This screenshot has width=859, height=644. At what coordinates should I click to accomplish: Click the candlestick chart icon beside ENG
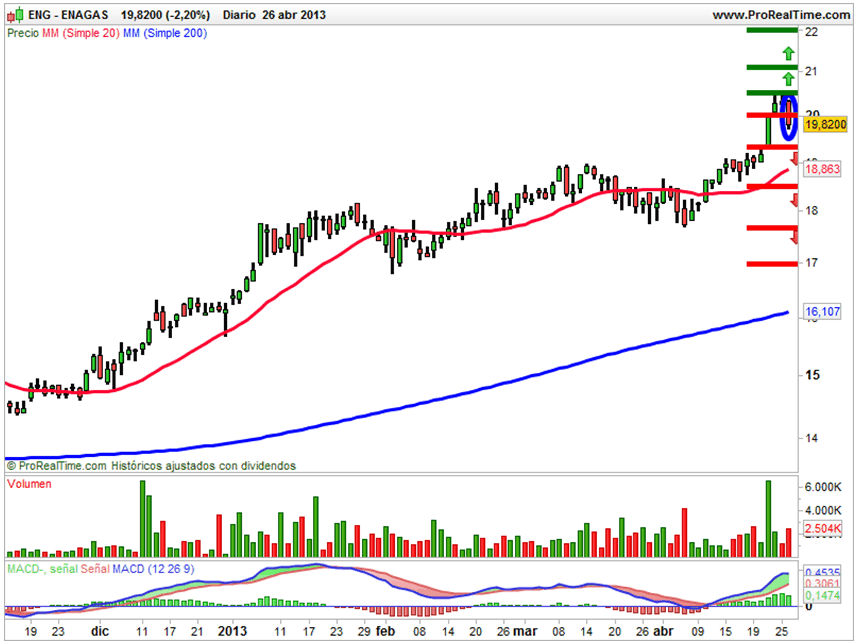click(15, 15)
